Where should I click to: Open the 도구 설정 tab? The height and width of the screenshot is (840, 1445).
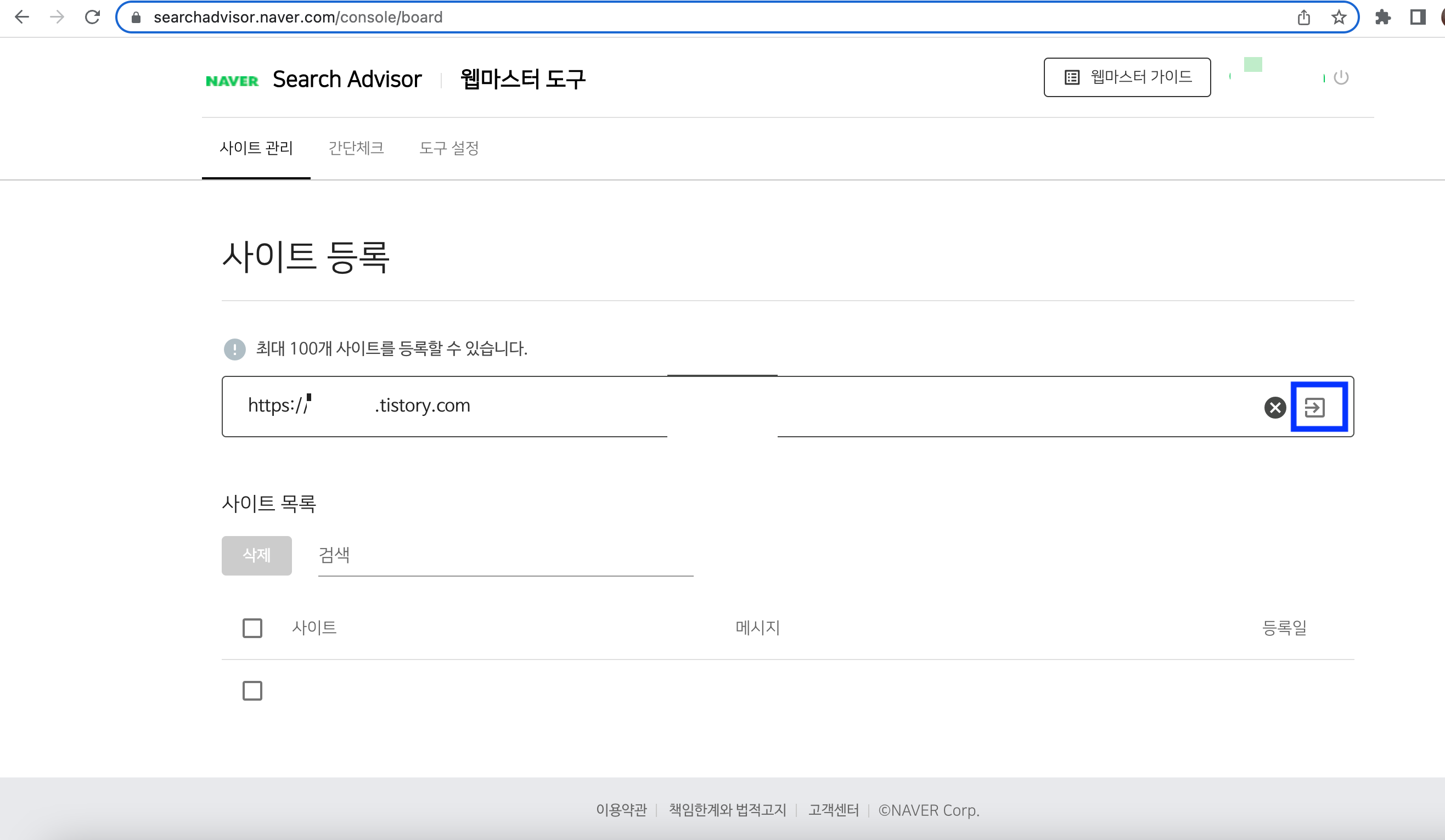pyautogui.click(x=449, y=149)
